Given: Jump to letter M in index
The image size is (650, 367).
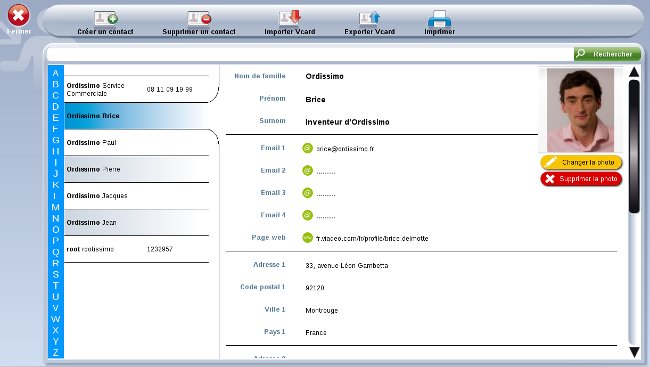Looking at the screenshot, I should (56, 207).
